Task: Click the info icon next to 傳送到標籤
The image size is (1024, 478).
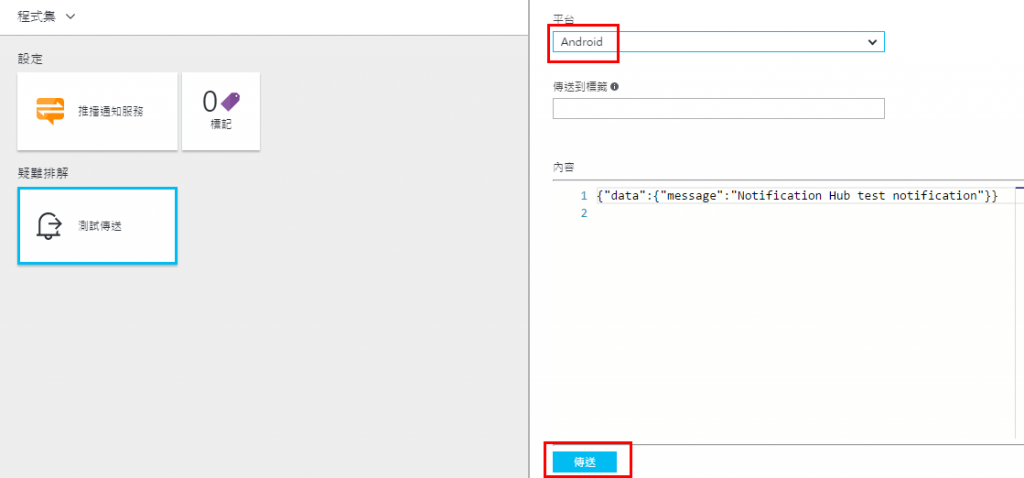Action: click(615, 86)
